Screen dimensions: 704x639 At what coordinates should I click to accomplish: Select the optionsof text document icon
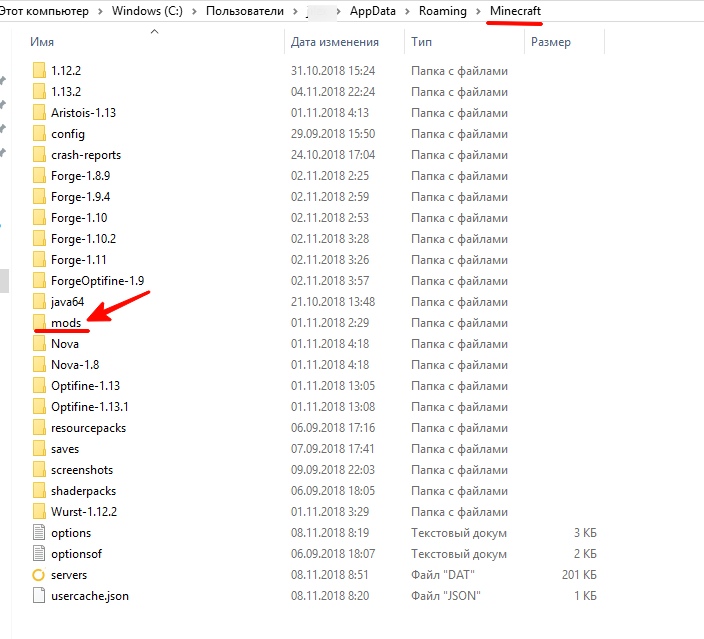tap(39, 554)
